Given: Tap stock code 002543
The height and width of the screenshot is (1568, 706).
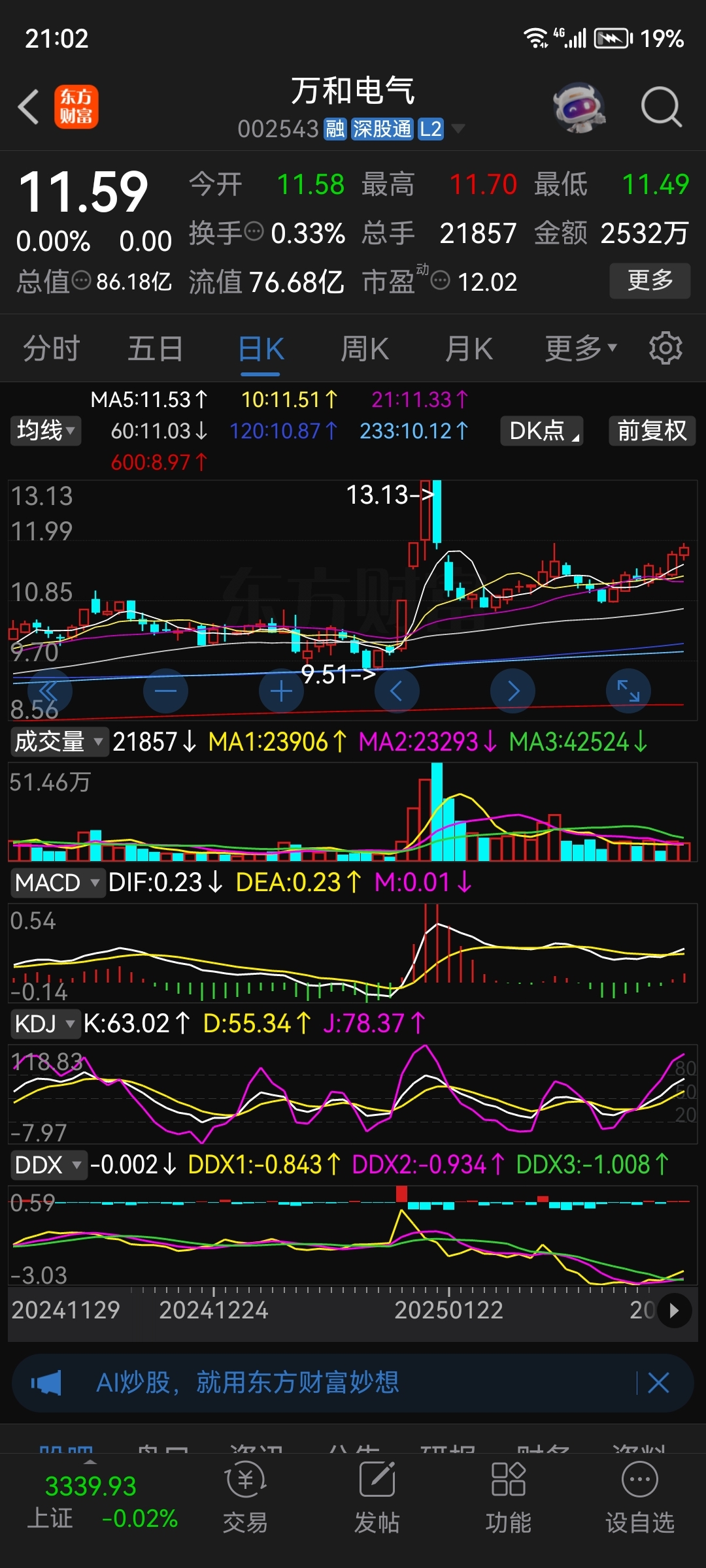Looking at the screenshot, I should [x=278, y=129].
